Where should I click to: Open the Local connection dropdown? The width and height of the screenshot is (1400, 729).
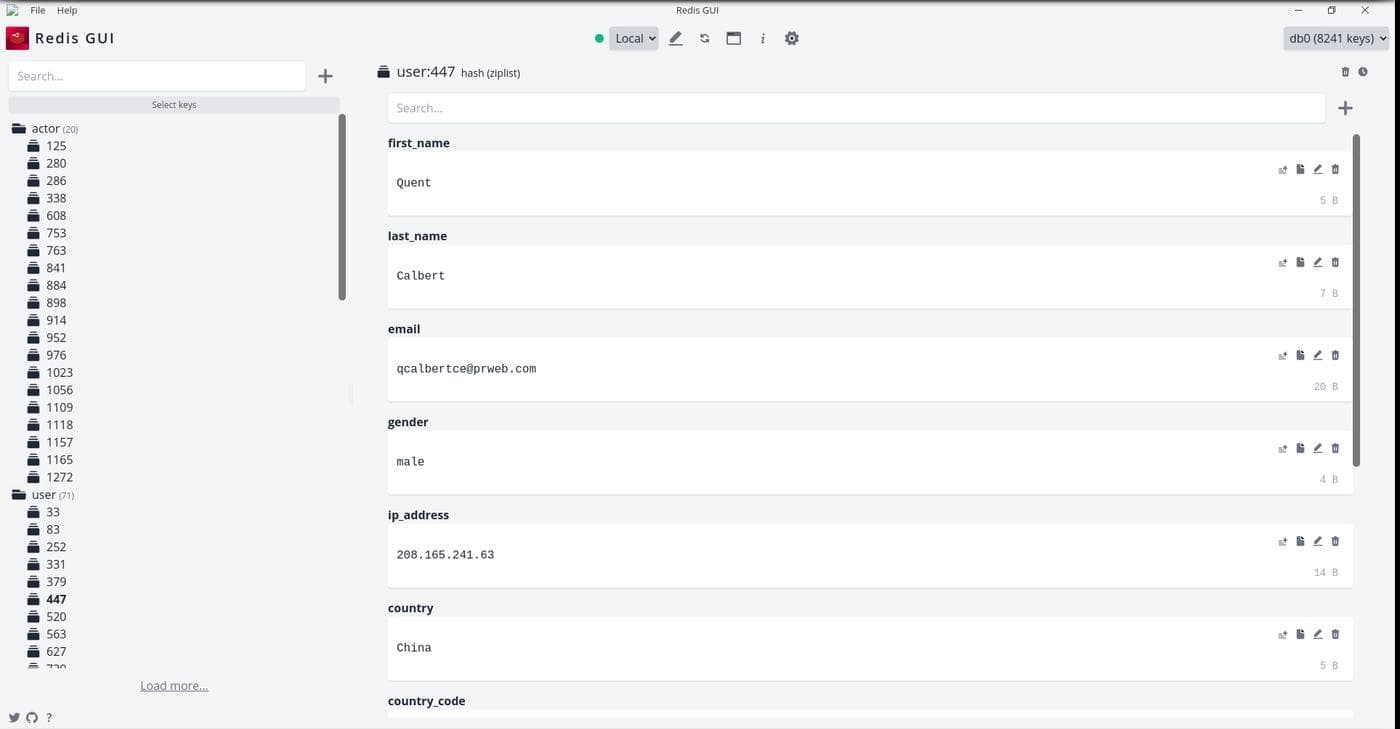coord(634,38)
